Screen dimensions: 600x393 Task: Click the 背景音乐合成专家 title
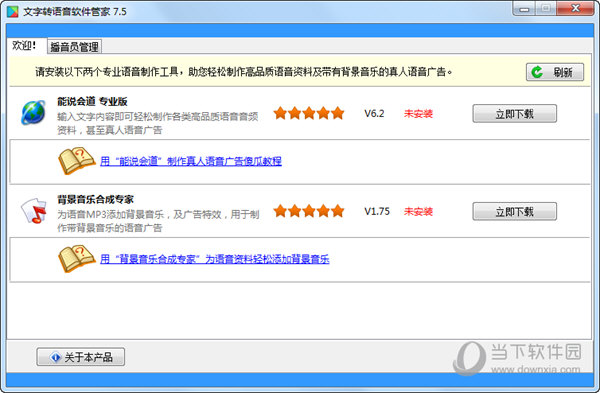point(95,199)
